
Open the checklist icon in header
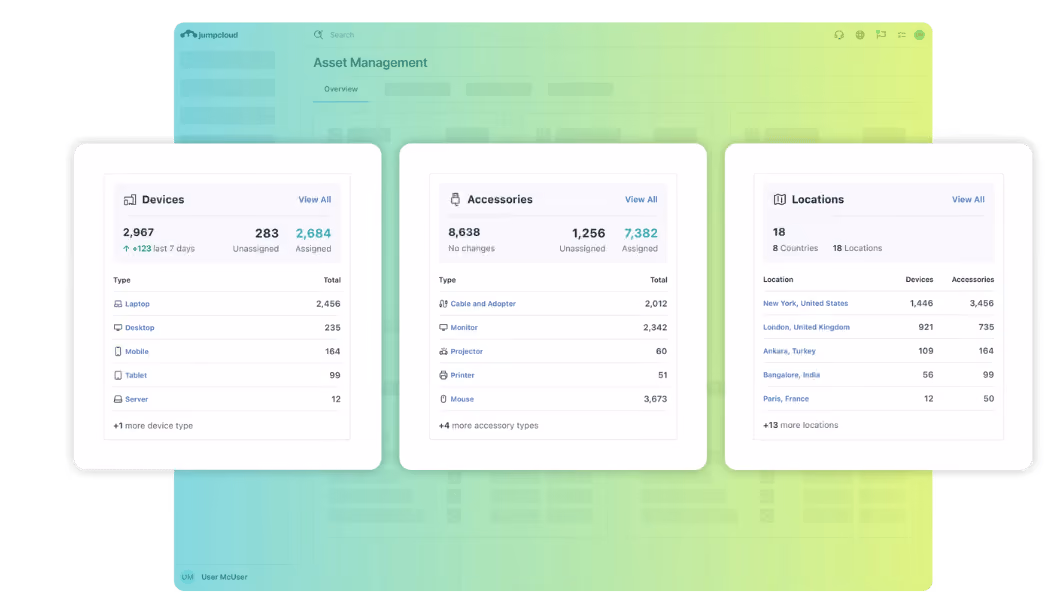tap(902, 35)
